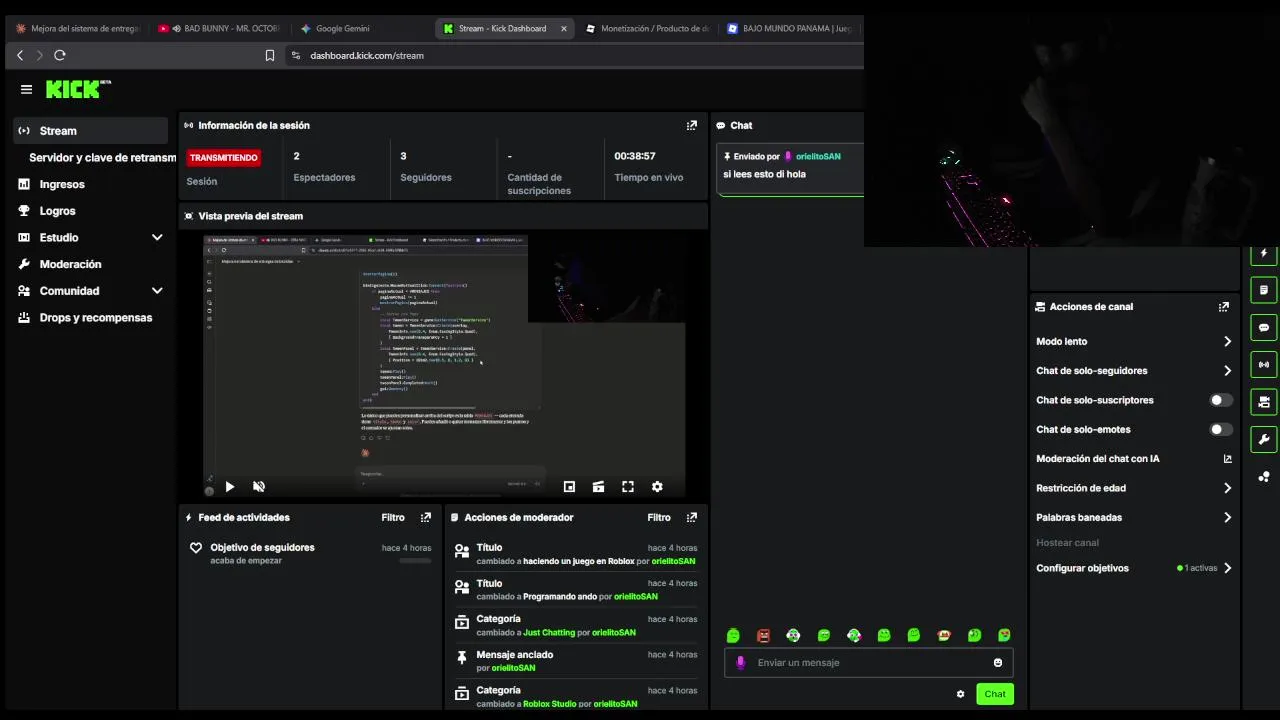
Task: Toggle Chat de solo-suscriptores switch
Action: [1221, 400]
